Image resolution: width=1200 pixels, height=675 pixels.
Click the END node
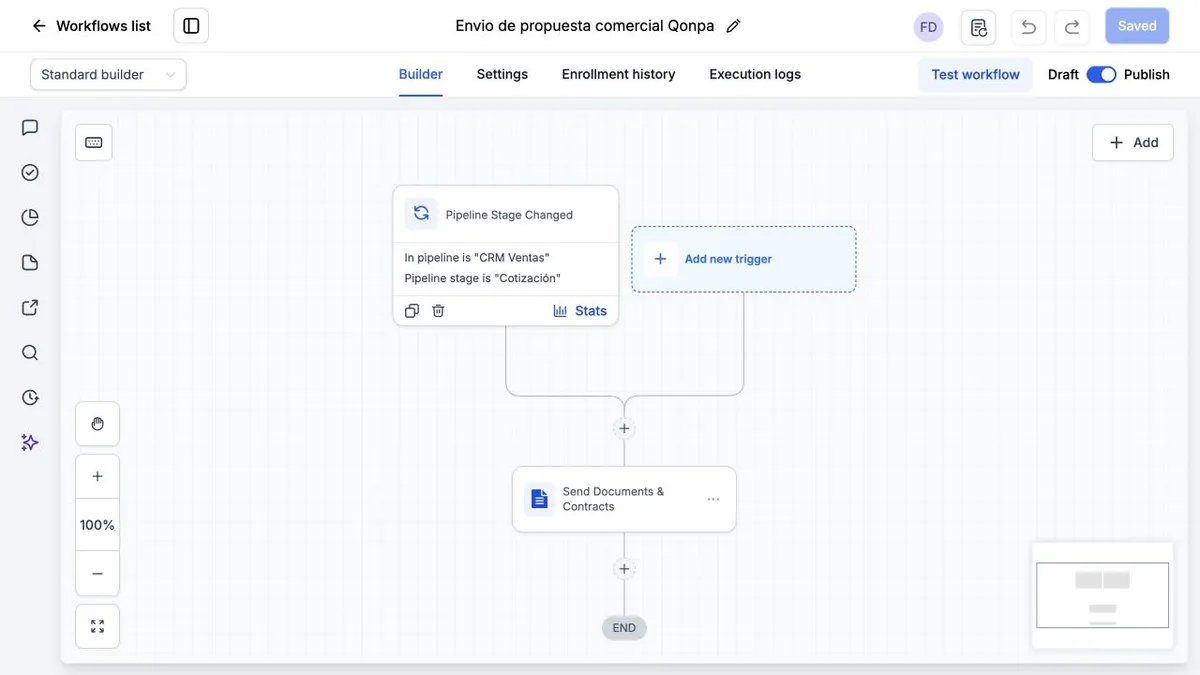624,628
